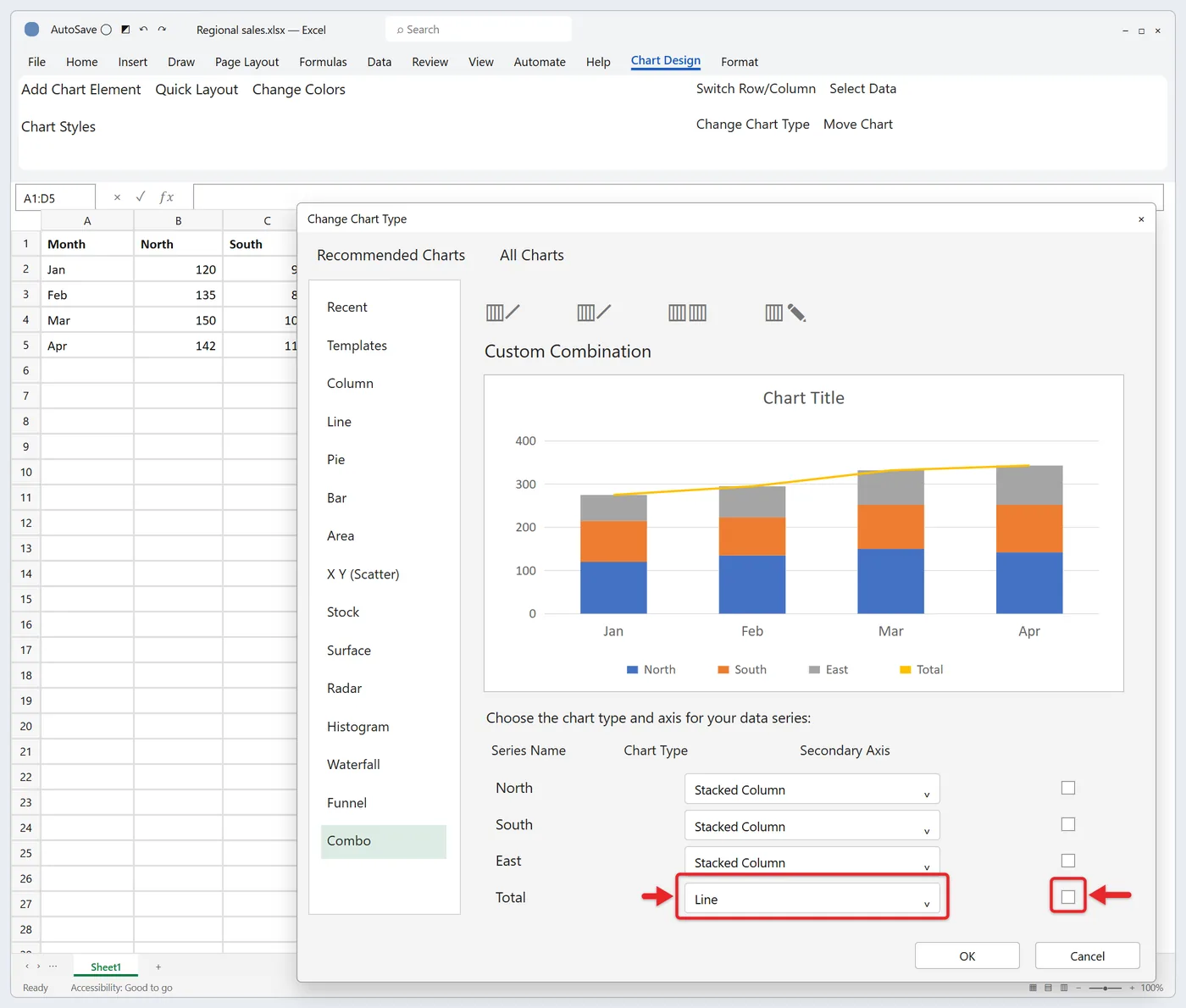The height and width of the screenshot is (1008, 1186).
Task: Switch to Page Break Preview in status bar
Action: [x=1064, y=988]
